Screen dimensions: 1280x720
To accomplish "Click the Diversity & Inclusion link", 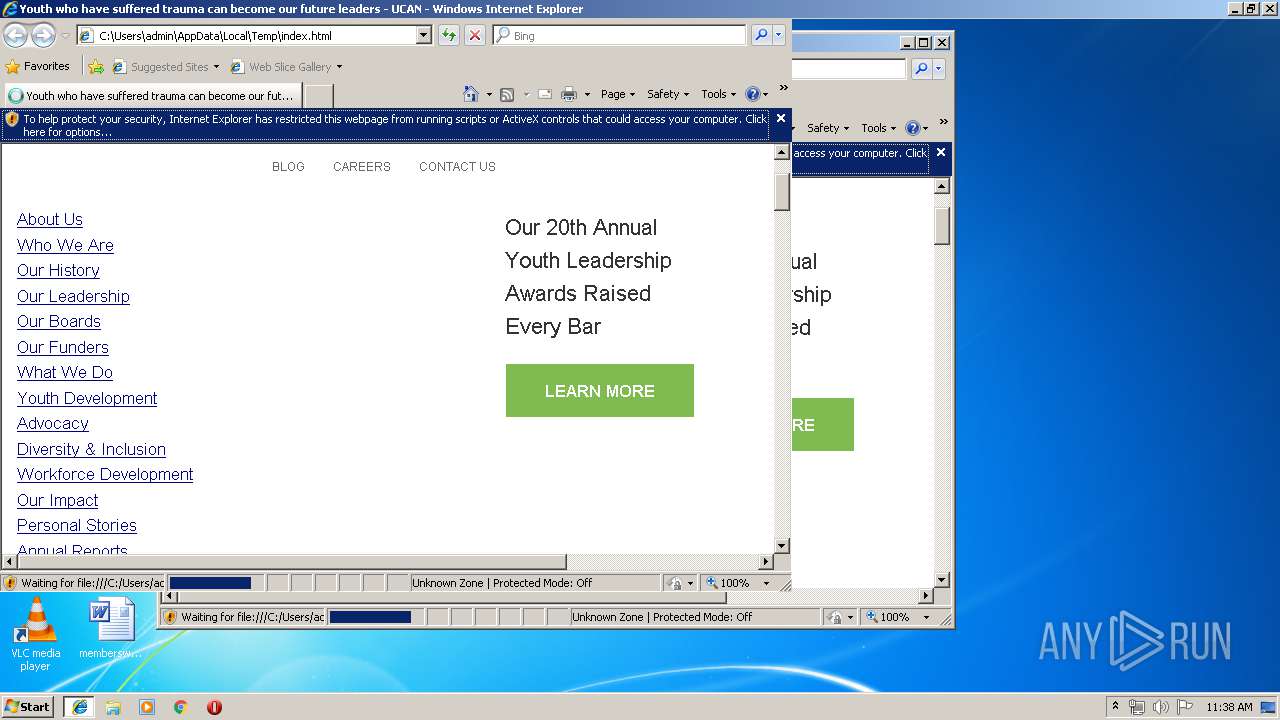I will click(x=91, y=449).
